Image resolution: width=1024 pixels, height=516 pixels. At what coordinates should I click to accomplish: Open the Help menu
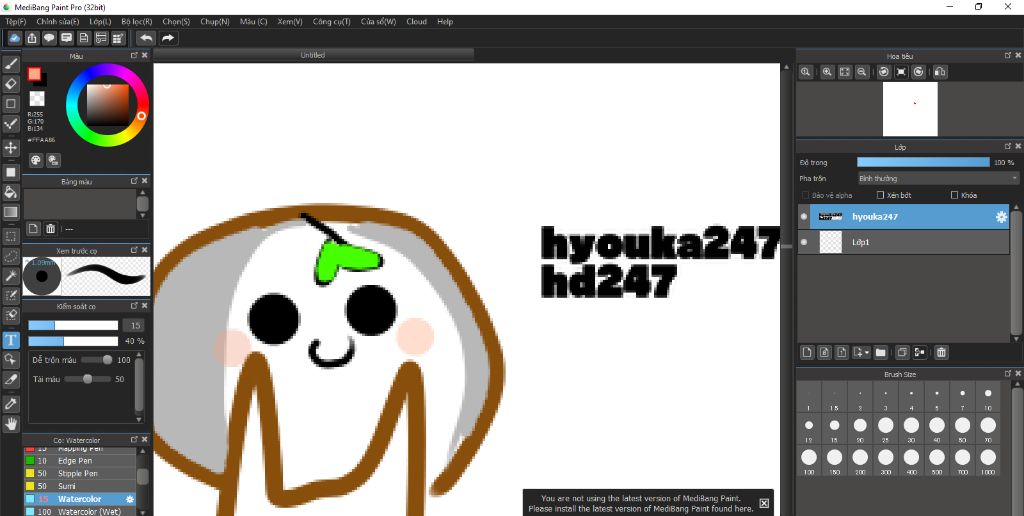click(445, 22)
